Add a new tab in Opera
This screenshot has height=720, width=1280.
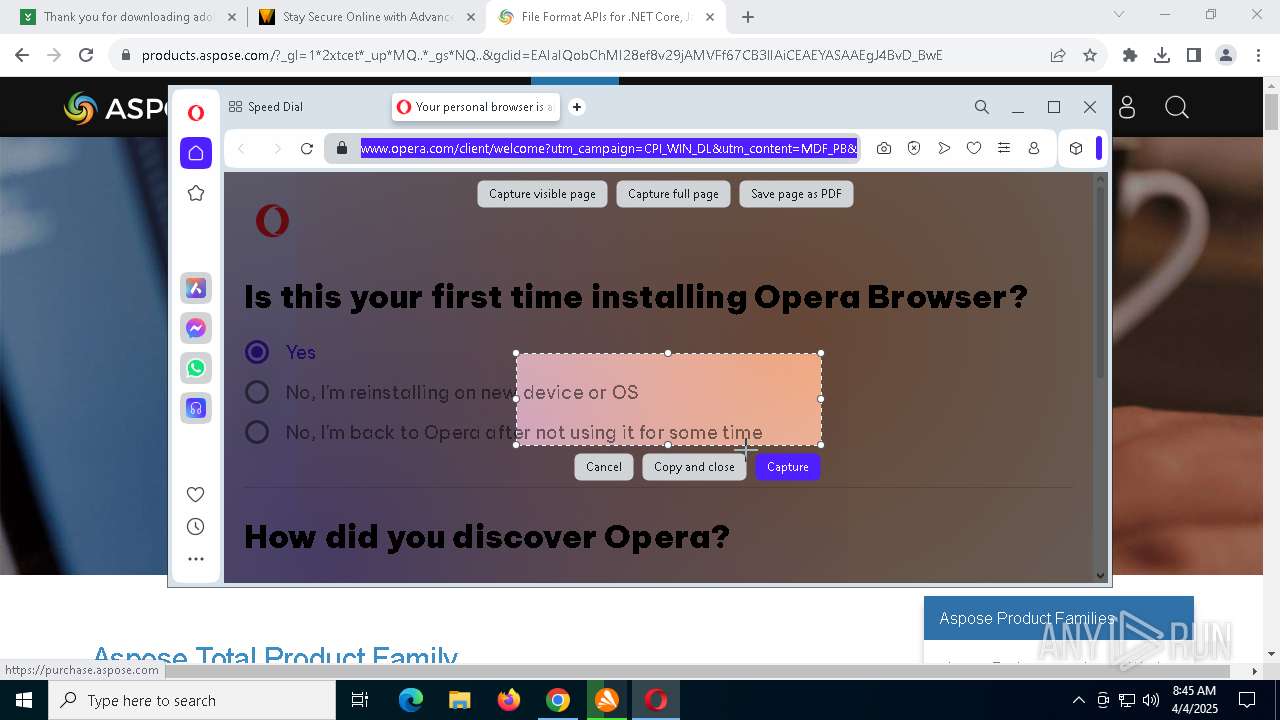click(577, 107)
